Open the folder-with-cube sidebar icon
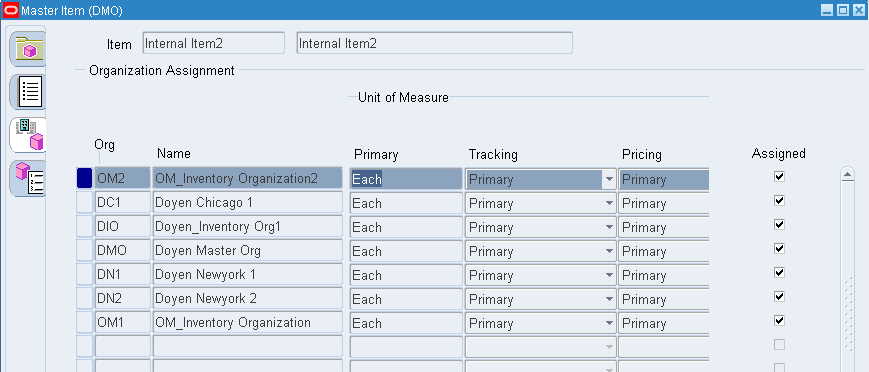The image size is (869, 372). [27, 50]
